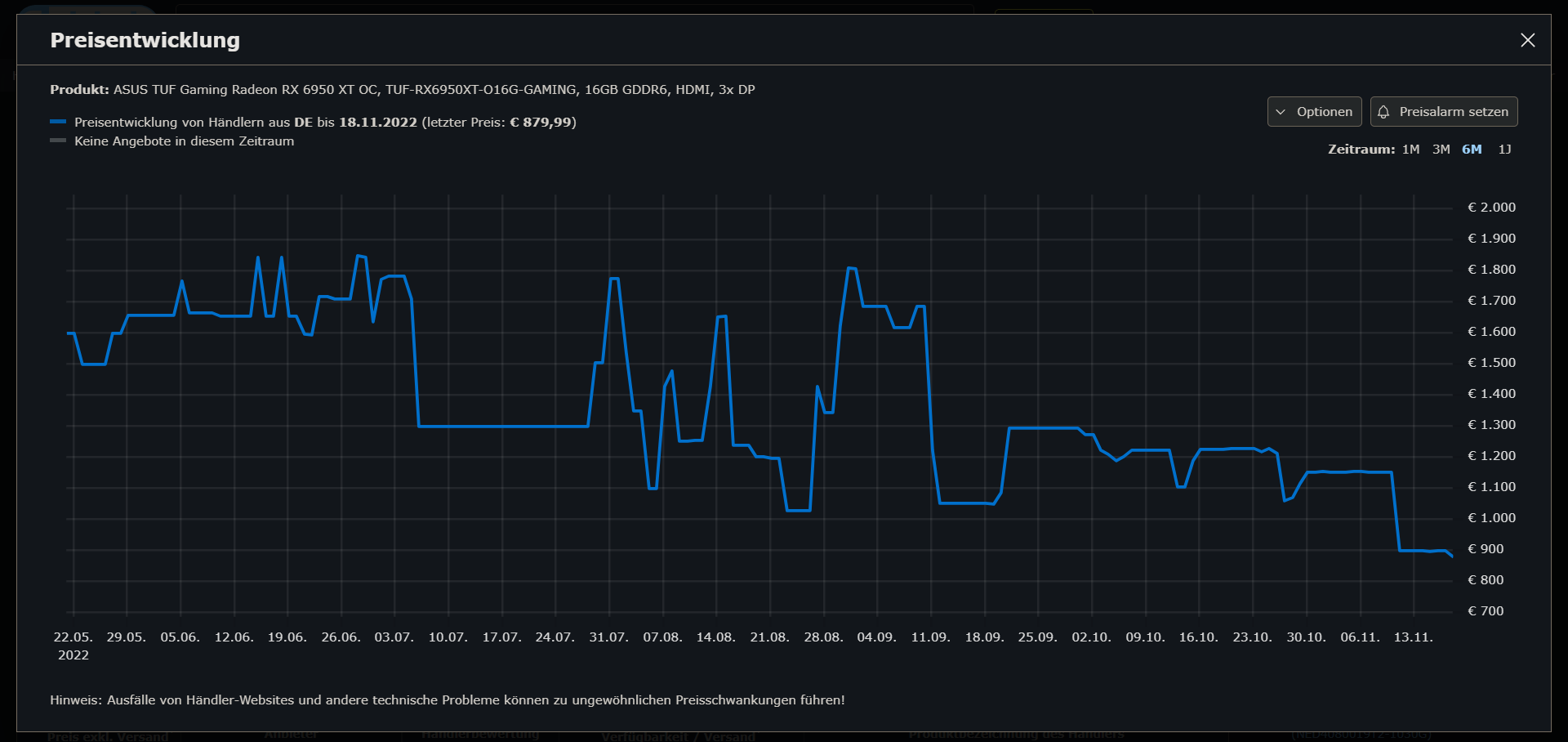Image resolution: width=1568 pixels, height=742 pixels.
Task: Re-select the active 6M range
Action: [1472, 149]
